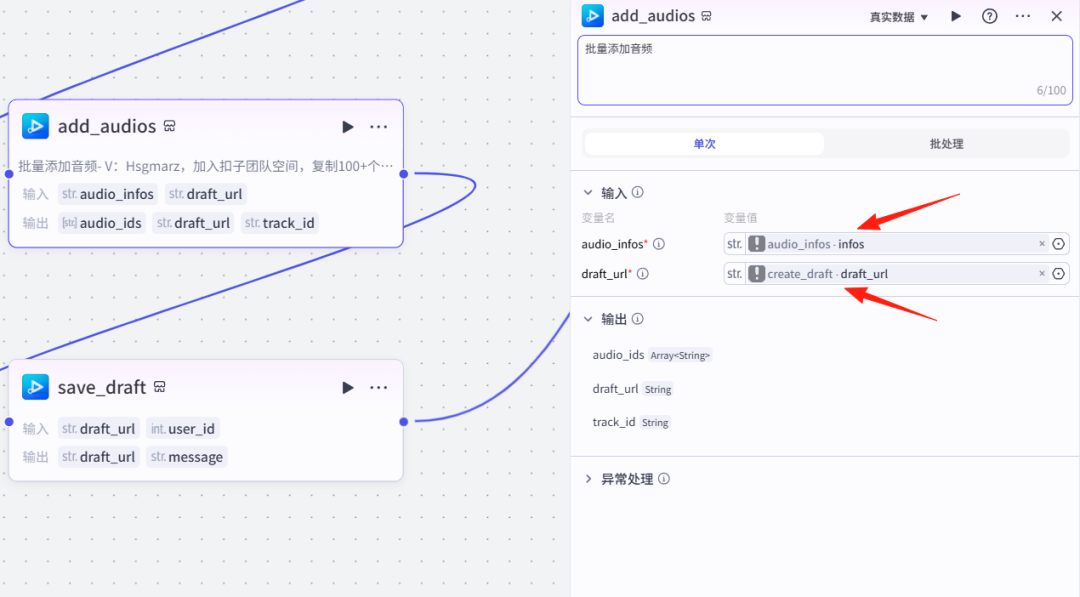The image size is (1080, 597).
Task: Click the str type badge on draft_url value
Action: coord(733,273)
